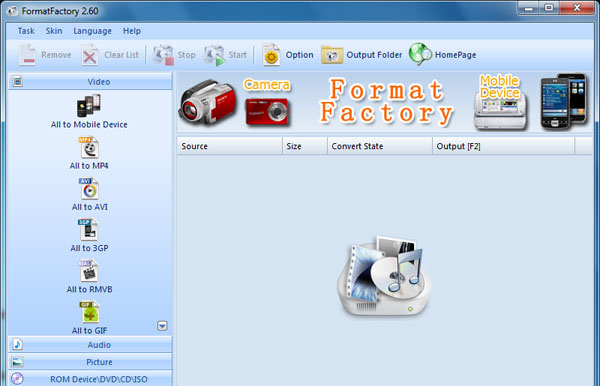The image size is (600, 386).
Task: Select All to AVI icon
Action: pyautogui.click(x=89, y=189)
